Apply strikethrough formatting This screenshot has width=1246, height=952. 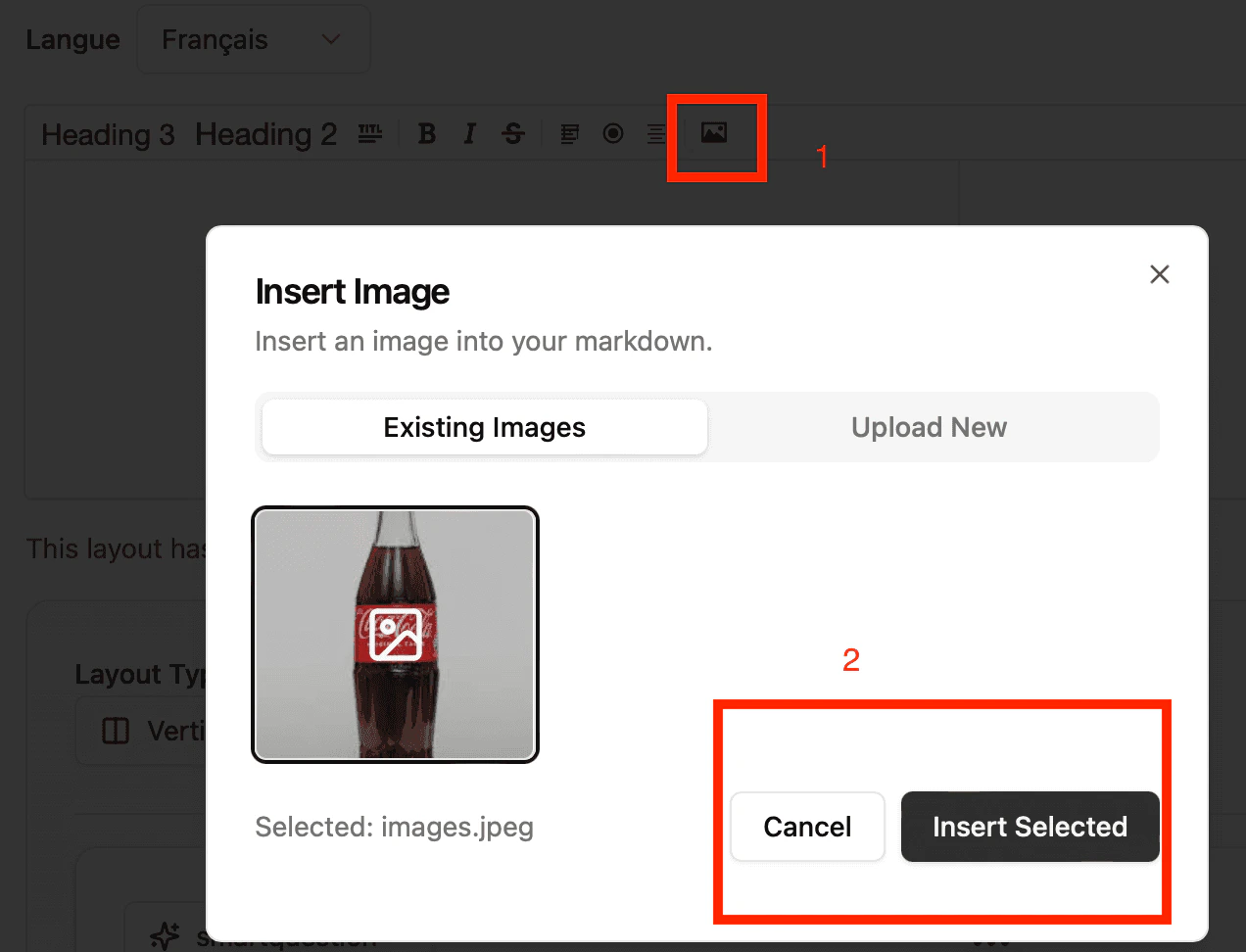pyautogui.click(x=513, y=134)
